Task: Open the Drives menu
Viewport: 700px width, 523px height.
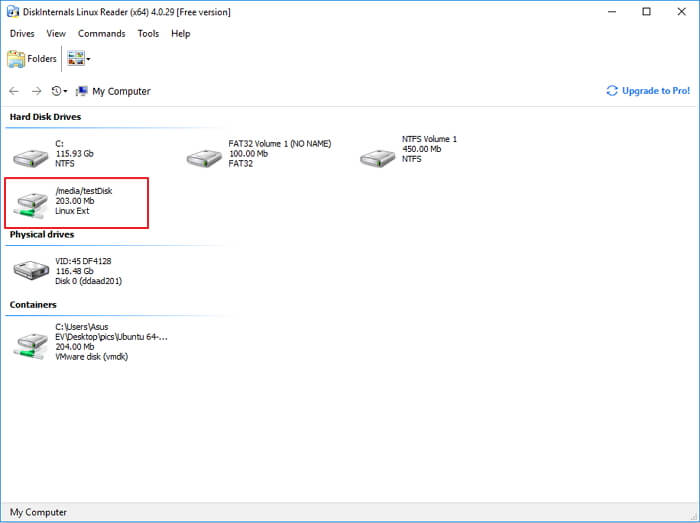Action: coord(22,33)
